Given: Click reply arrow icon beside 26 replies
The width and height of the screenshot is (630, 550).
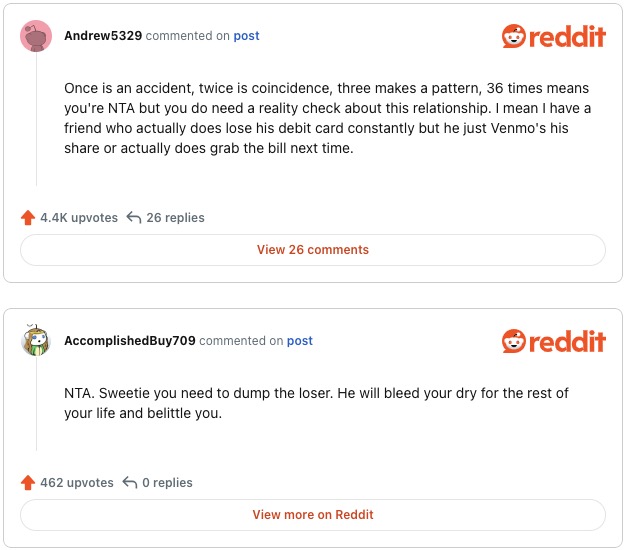Looking at the screenshot, I should click(134, 217).
